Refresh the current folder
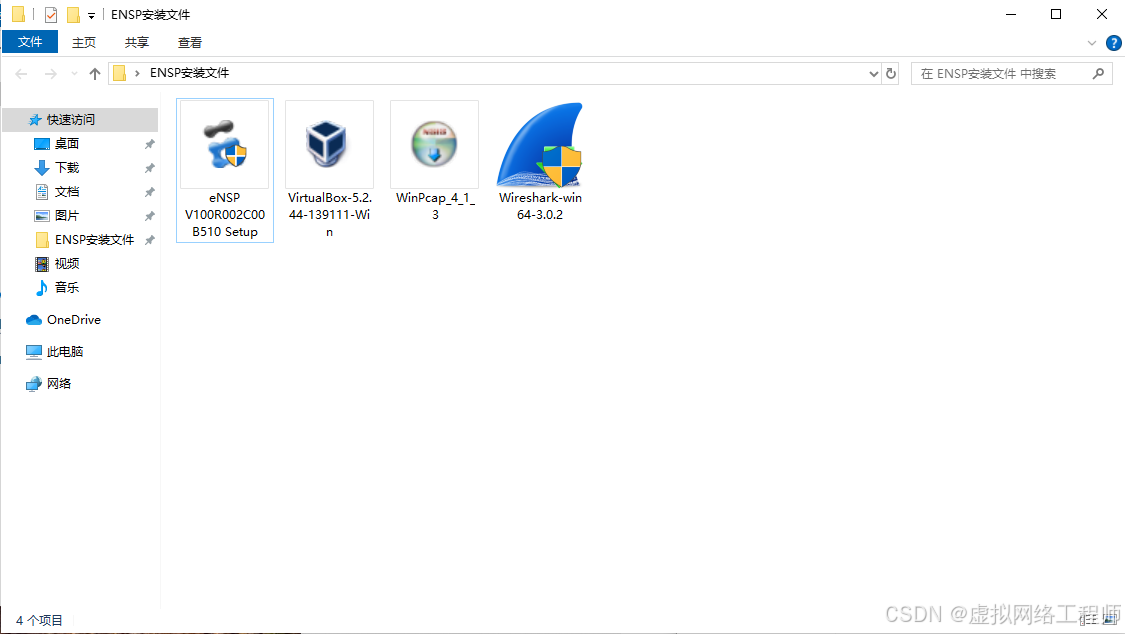 point(891,74)
